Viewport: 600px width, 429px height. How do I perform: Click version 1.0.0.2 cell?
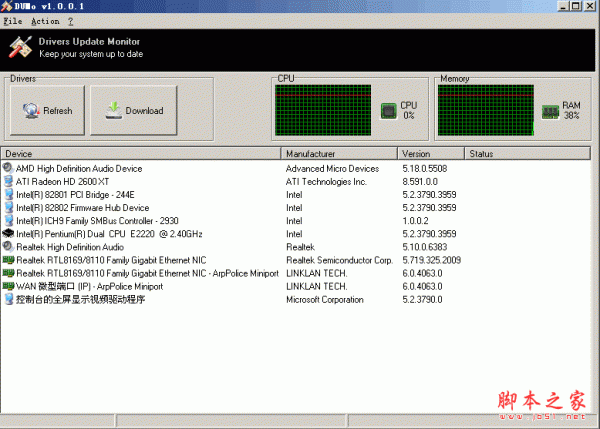(x=415, y=220)
